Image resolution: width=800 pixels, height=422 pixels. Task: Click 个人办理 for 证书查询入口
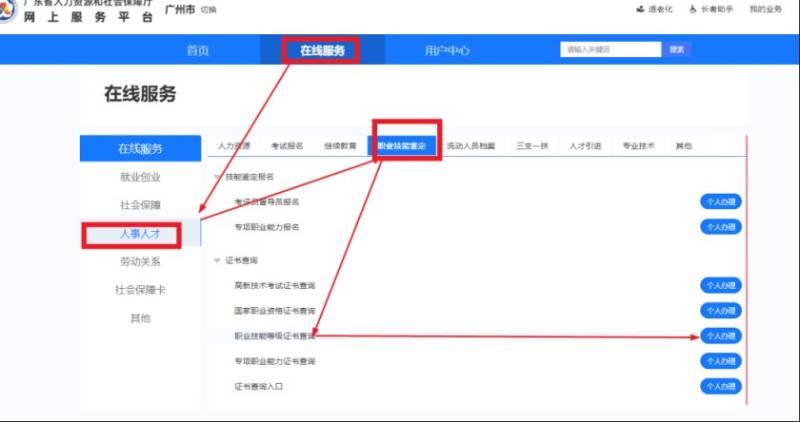tap(721, 386)
